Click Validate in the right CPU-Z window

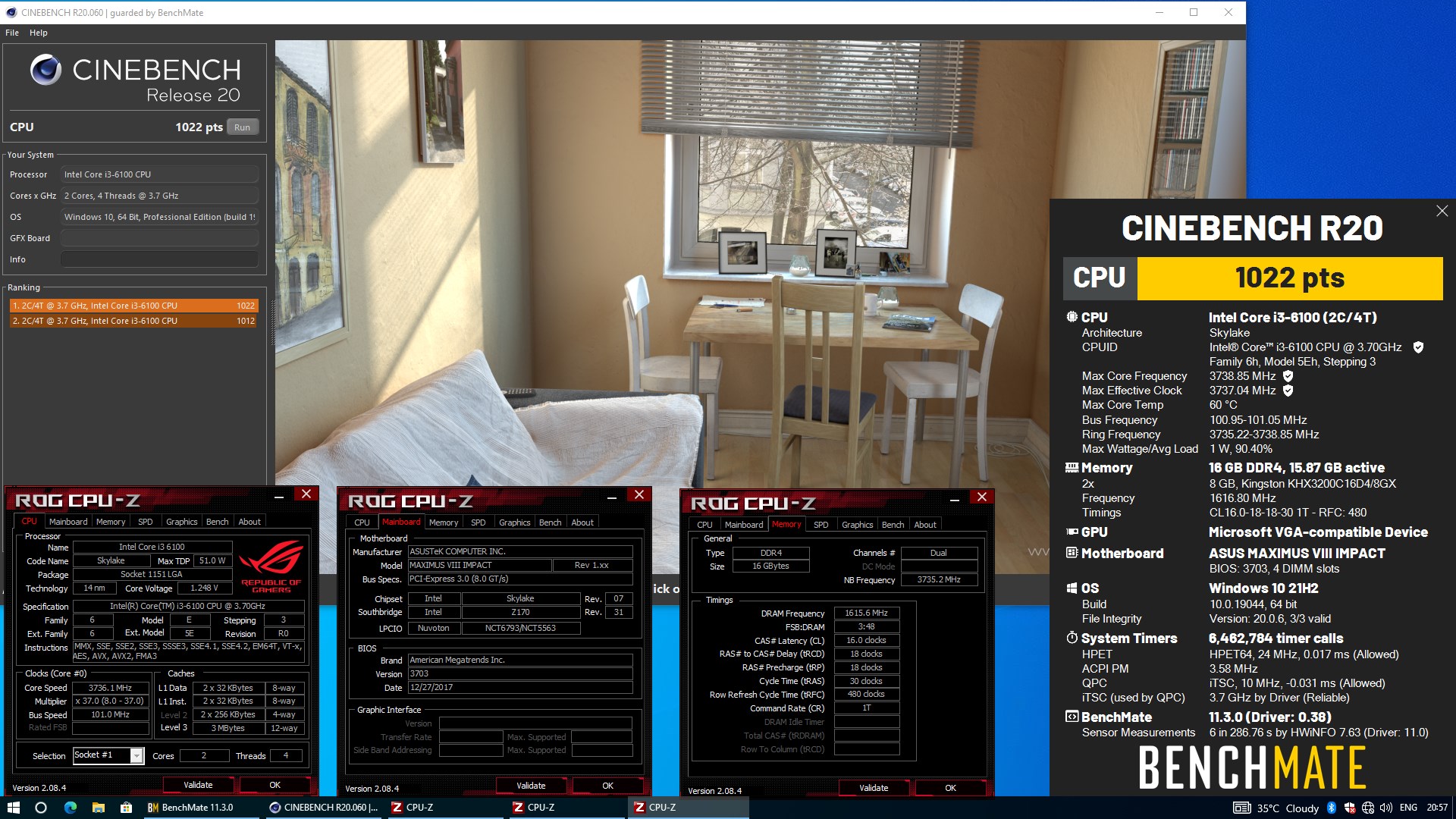tap(874, 788)
